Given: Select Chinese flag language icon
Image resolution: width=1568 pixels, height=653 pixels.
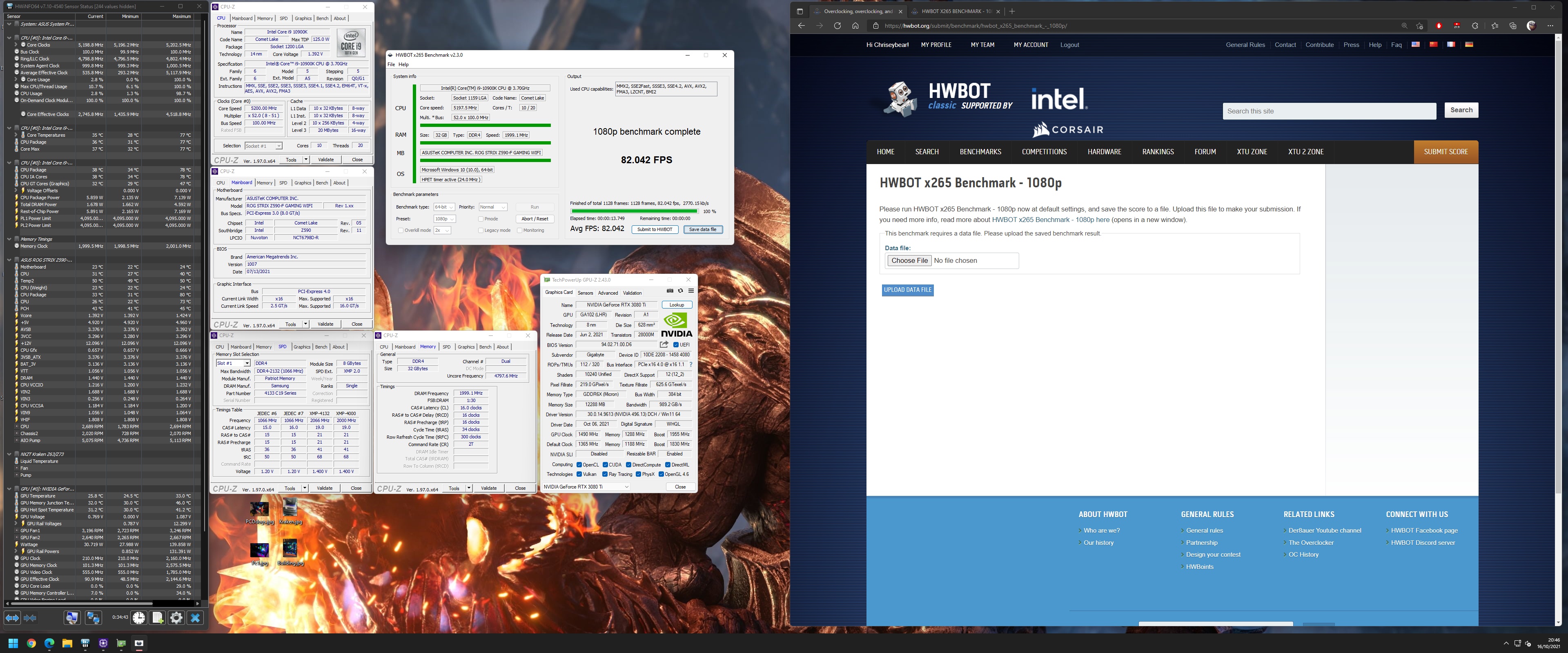Looking at the screenshot, I should pos(1434,44).
